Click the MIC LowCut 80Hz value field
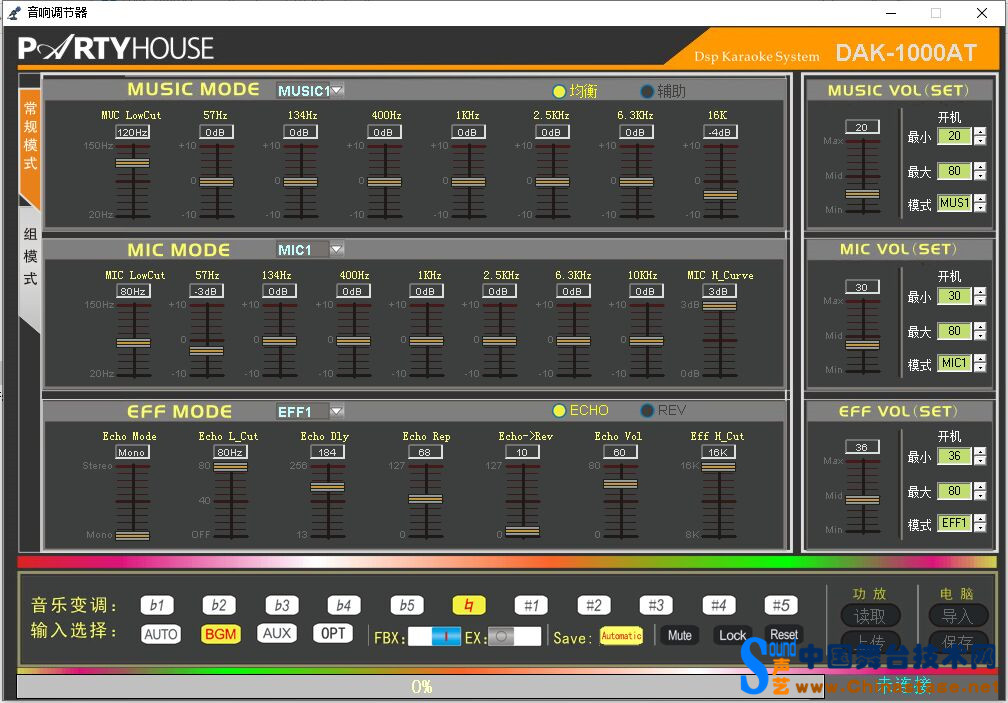 click(x=132, y=292)
